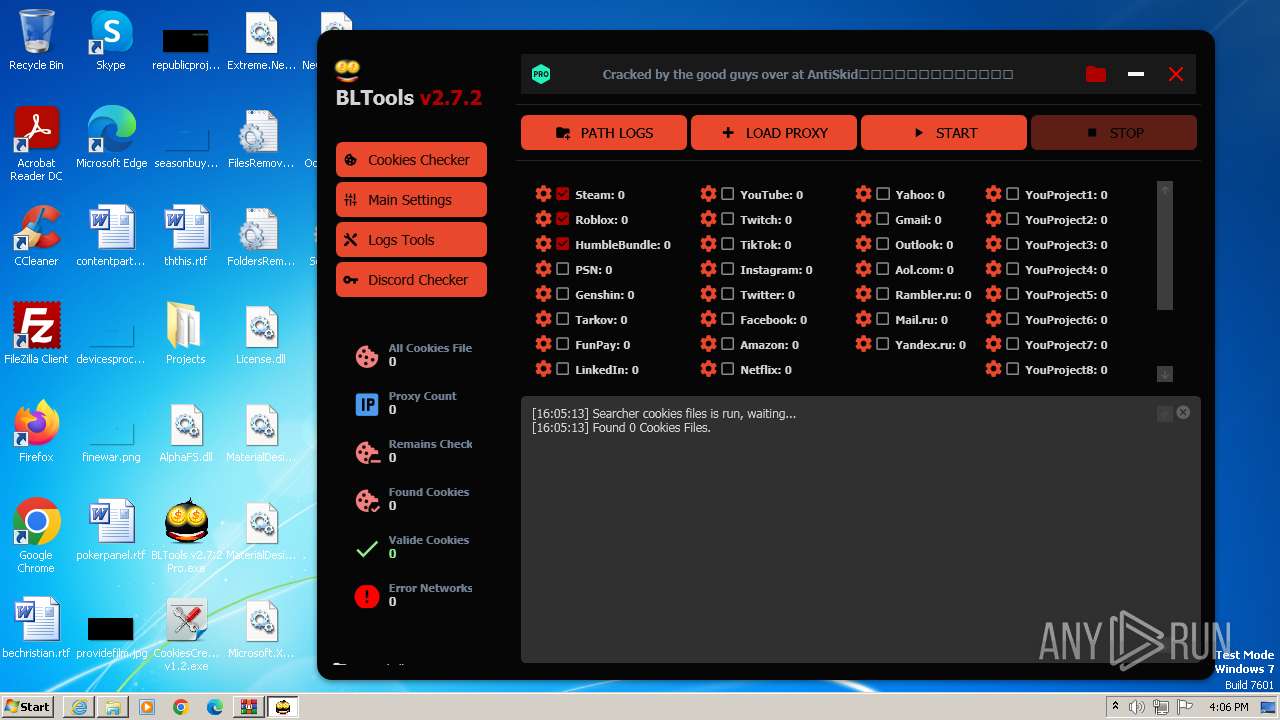Screen dimensions: 1280x720
Task: Open the Cookies Checker section
Action: point(411,160)
